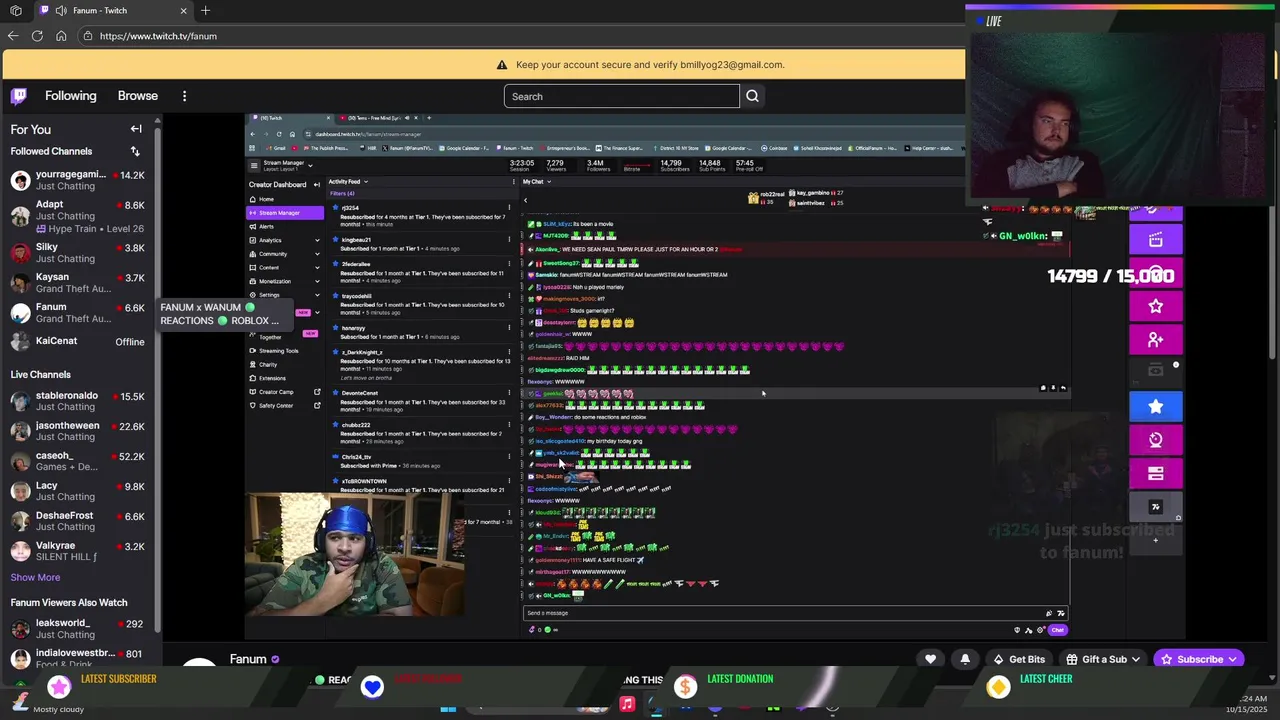1280x720 pixels.
Task: Click the Twitch logo home icon
Action: (18, 96)
